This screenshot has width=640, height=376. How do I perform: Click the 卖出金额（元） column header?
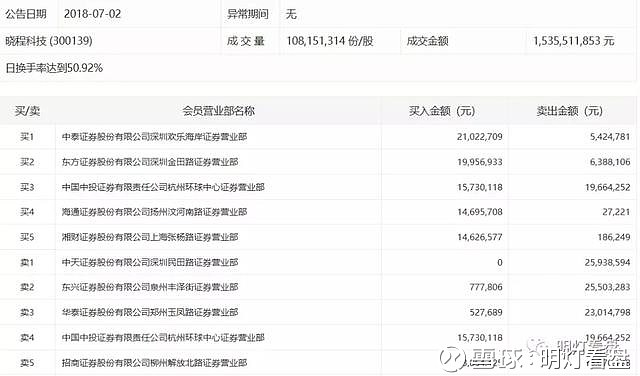(569, 111)
